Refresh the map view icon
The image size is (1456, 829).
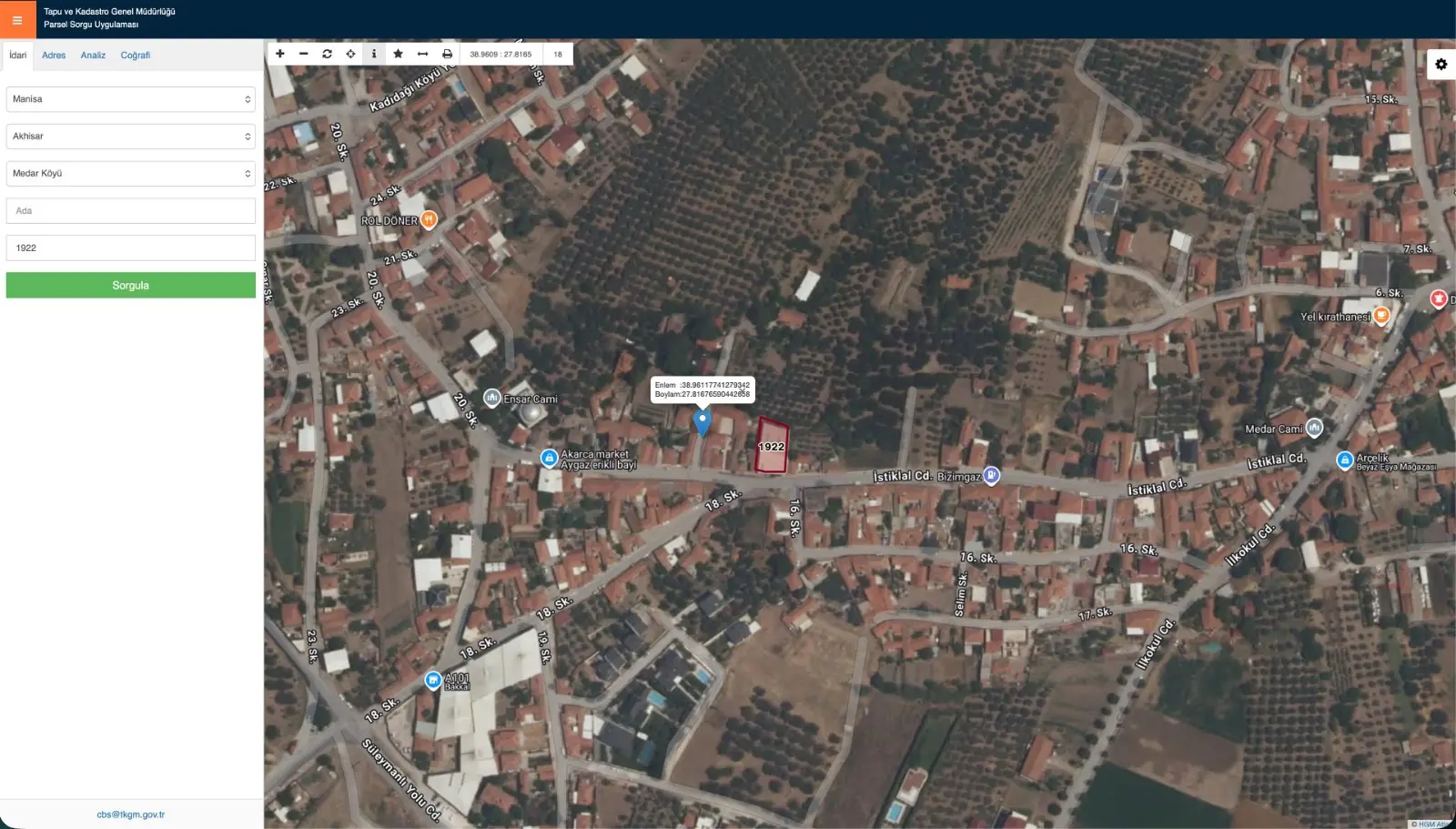[328, 54]
